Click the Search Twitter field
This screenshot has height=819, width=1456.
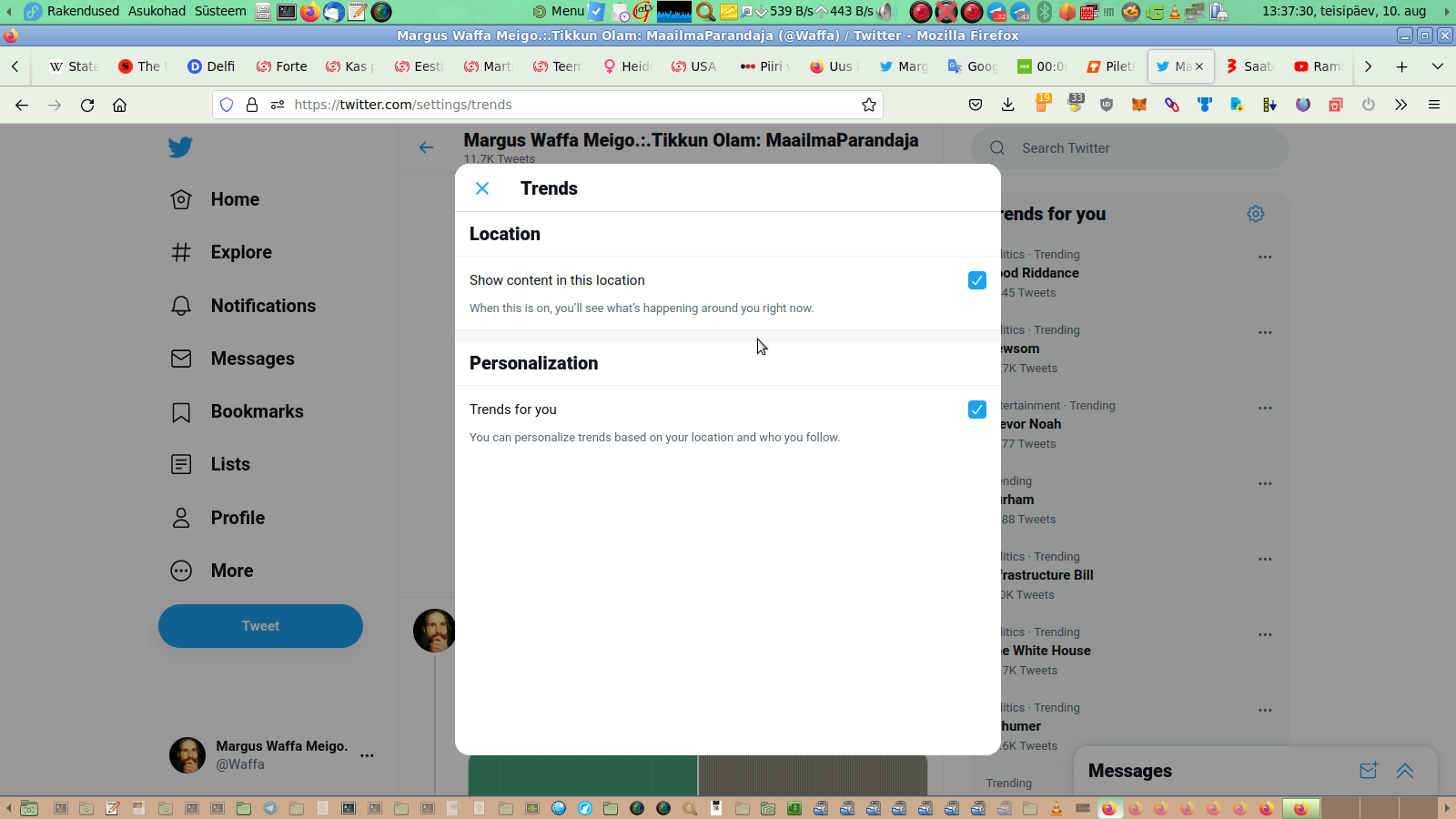pos(1130,148)
